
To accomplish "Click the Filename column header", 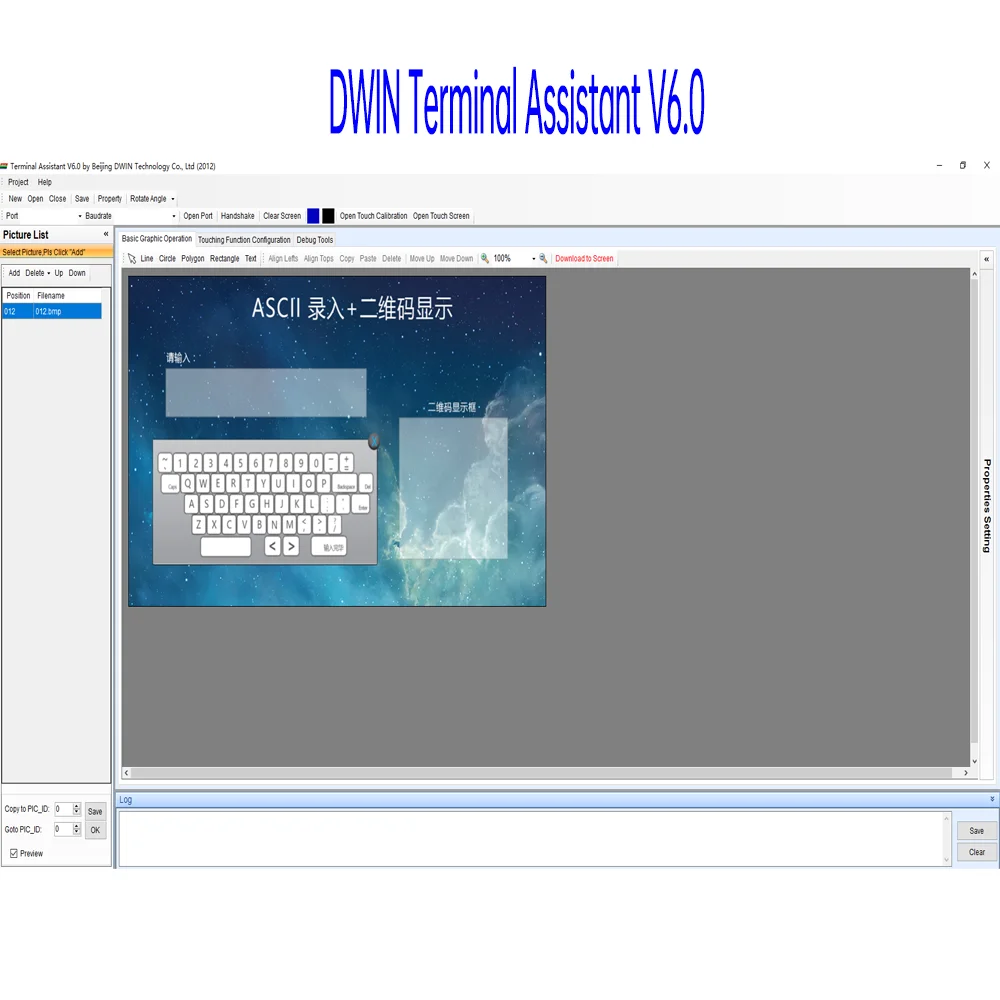I will [x=67, y=296].
